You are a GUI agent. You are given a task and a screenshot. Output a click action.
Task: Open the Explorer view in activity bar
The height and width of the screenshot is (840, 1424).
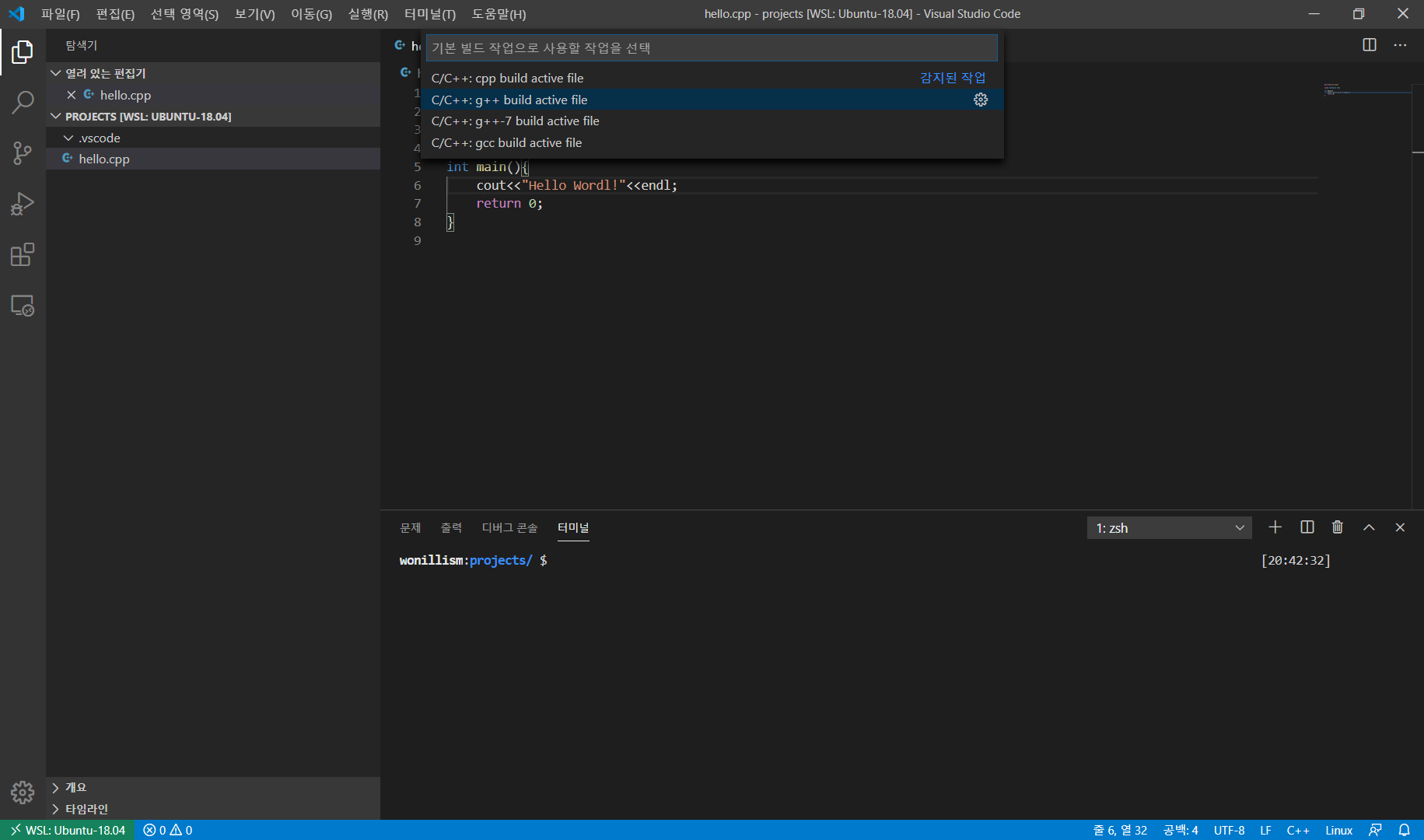pos(23,52)
